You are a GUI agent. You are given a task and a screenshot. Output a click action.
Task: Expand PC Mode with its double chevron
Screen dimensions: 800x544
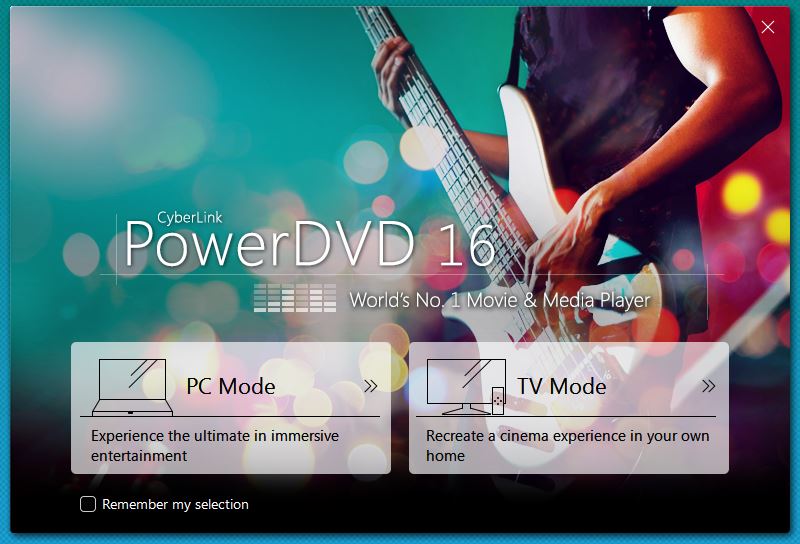coord(371,386)
